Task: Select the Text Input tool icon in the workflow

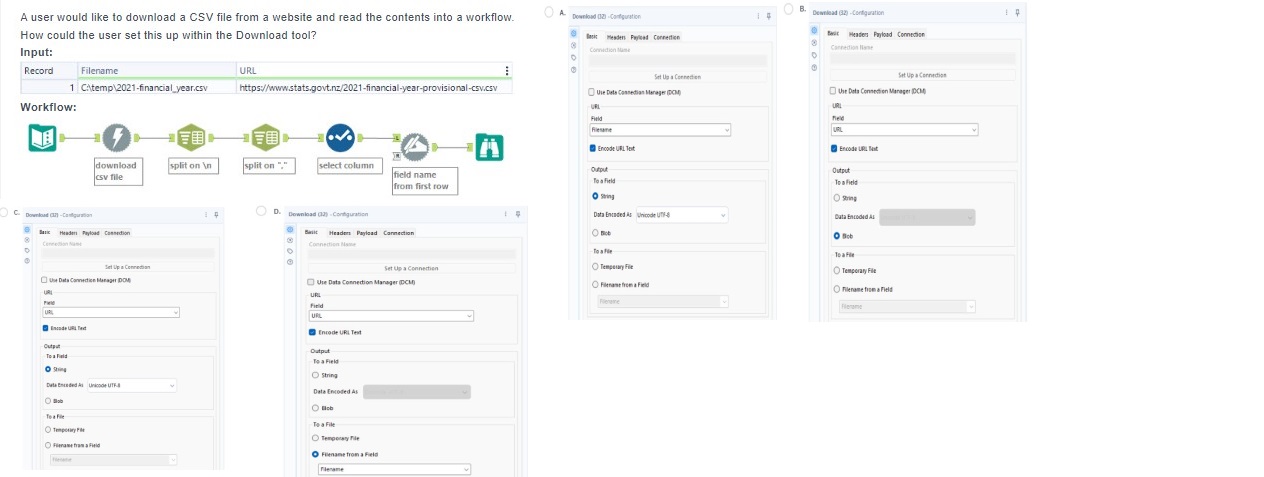Action: click(x=43, y=137)
